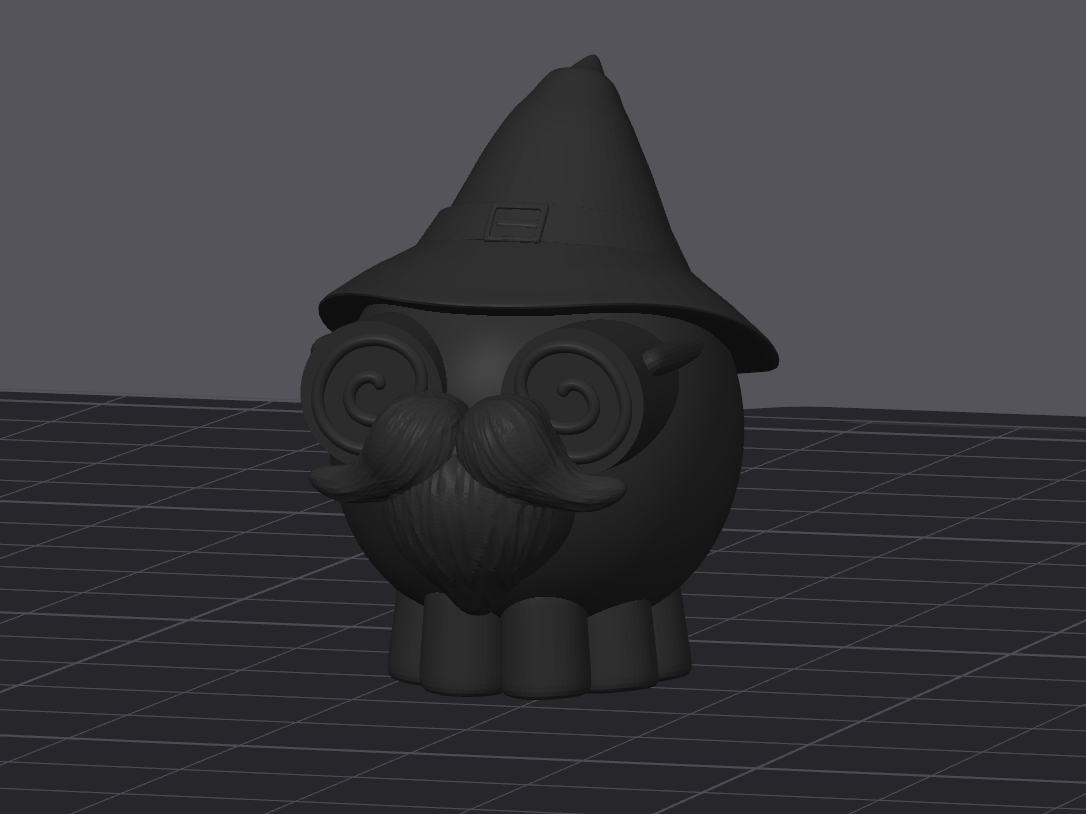Image resolution: width=1086 pixels, height=814 pixels.
Task: Select the rectangular buckle on the hat
Action: [517, 222]
